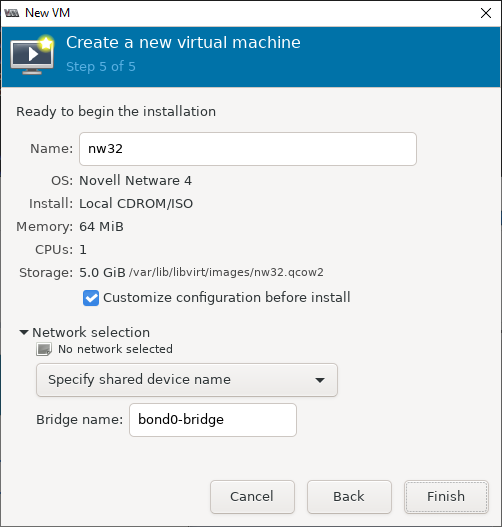
Task: Click the Create a new virtual machine heading
Action: click(183, 42)
